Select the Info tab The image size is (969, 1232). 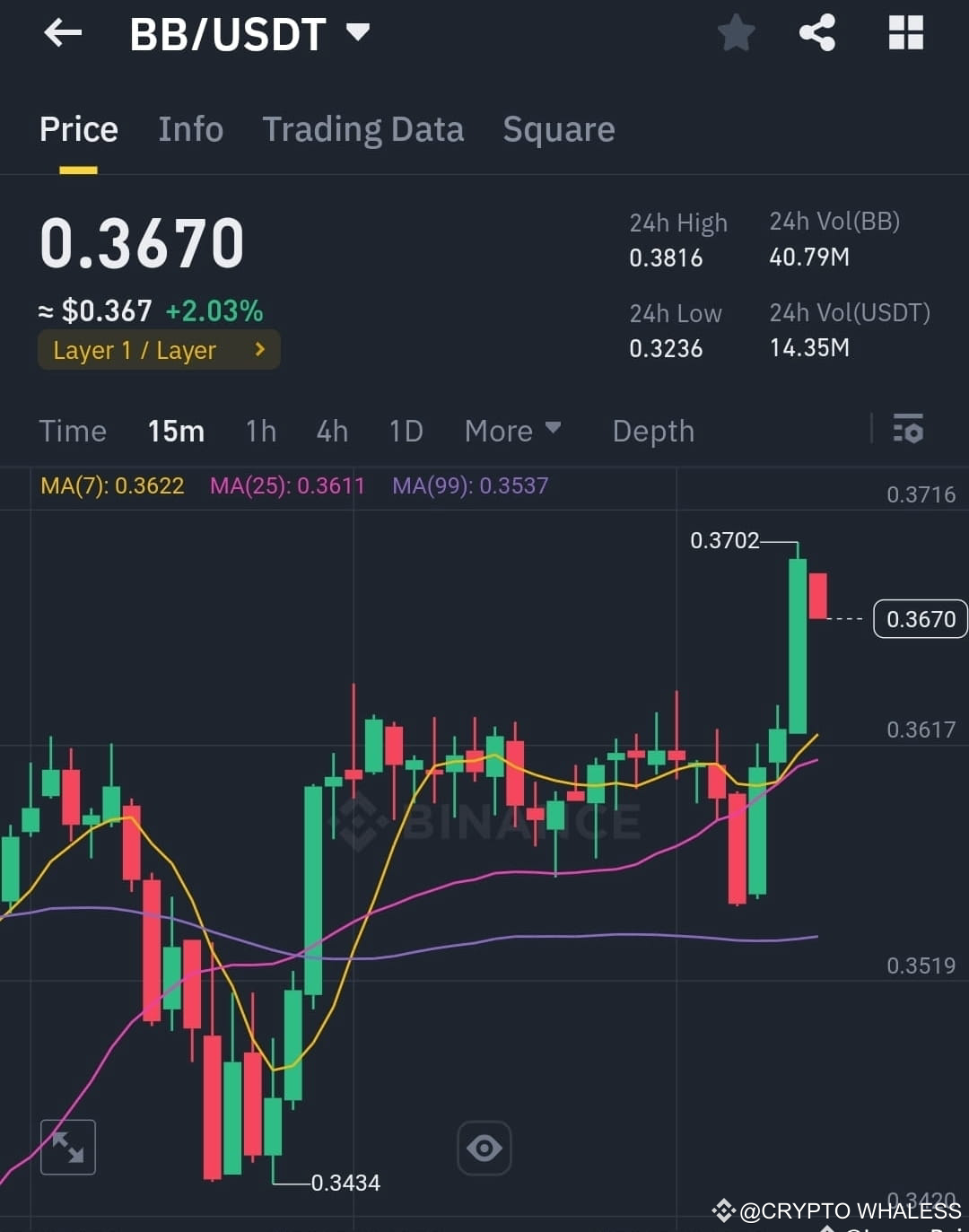(x=190, y=129)
